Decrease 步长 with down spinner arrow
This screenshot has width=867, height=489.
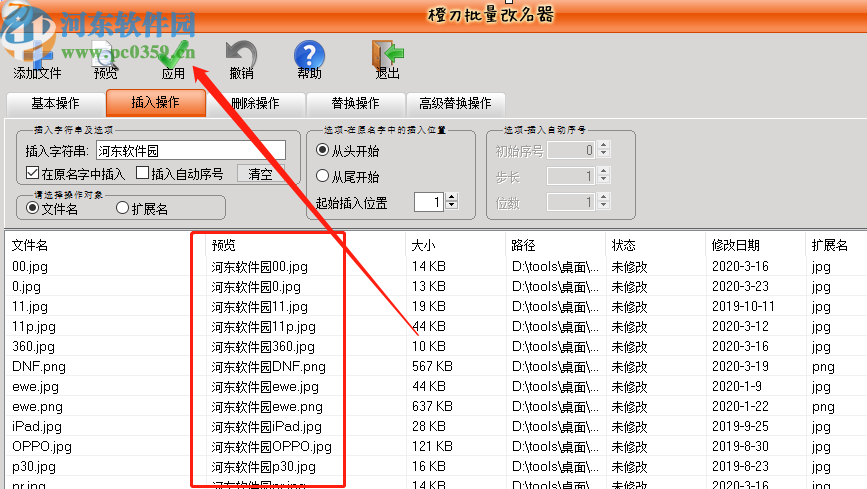pyautogui.click(x=604, y=180)
